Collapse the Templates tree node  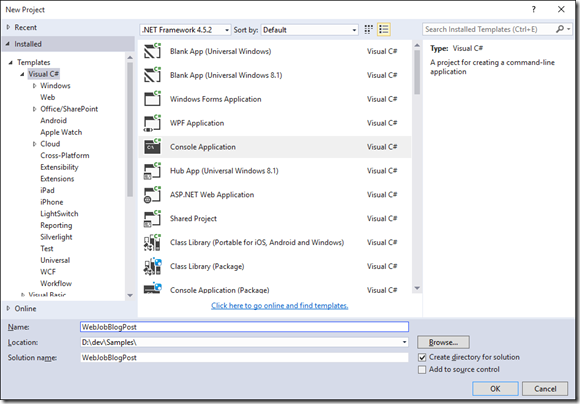coord(11,63)
